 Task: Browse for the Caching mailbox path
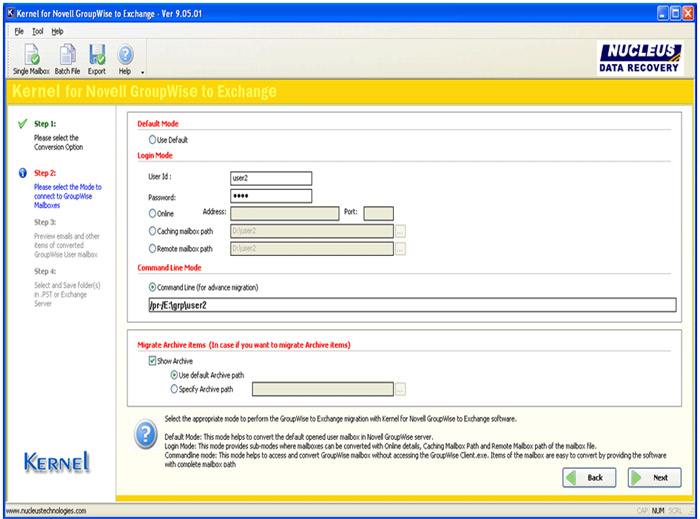pos(400,231)
